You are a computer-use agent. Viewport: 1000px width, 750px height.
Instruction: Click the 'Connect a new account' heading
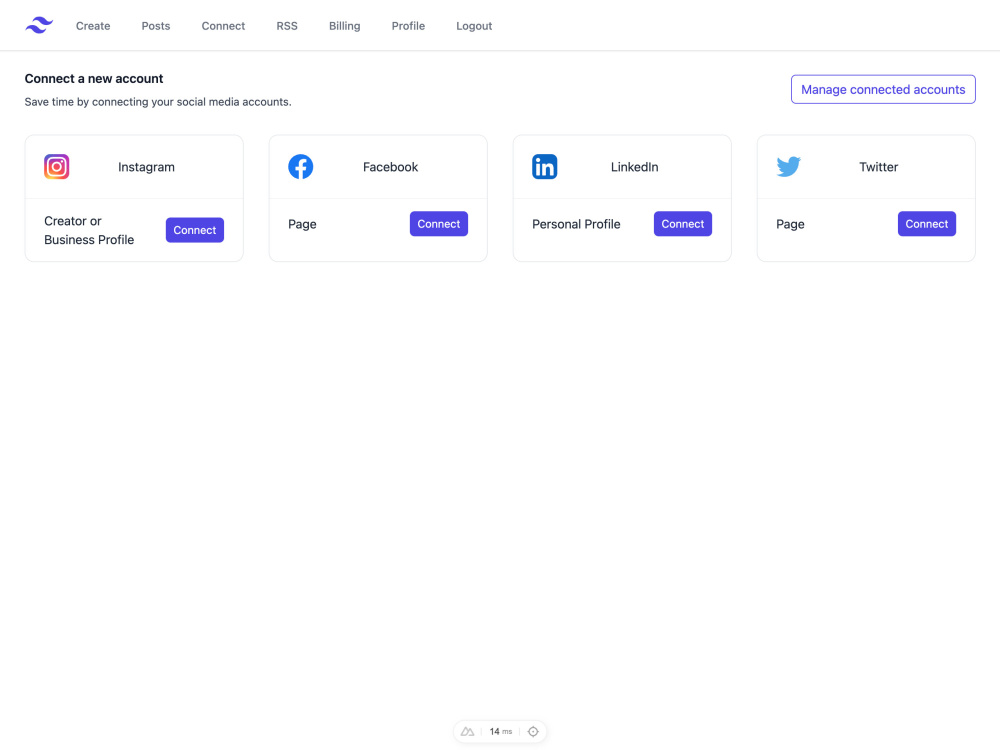coord(94,78)
